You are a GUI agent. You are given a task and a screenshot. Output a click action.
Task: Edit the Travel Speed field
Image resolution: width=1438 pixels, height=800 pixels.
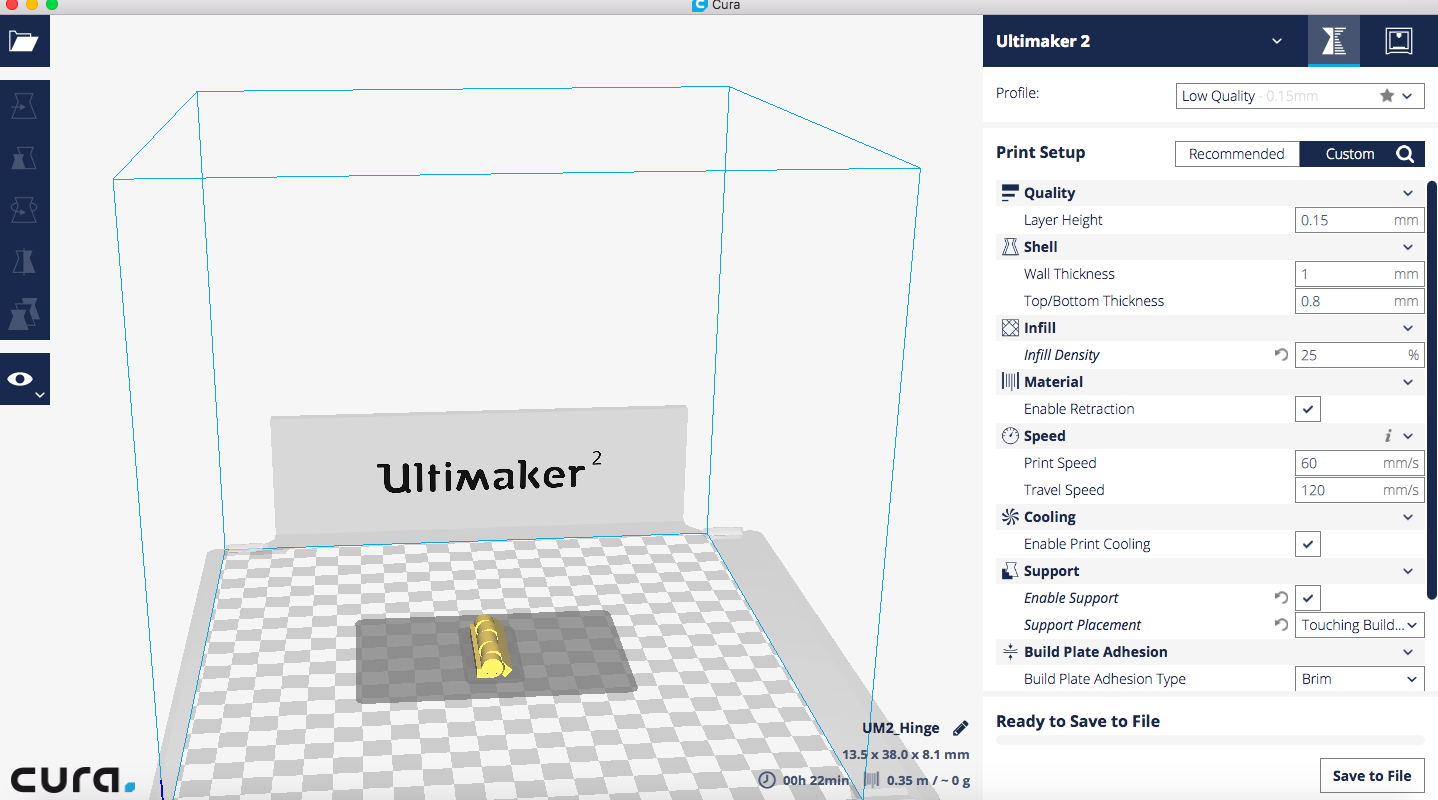(1359, 490)
